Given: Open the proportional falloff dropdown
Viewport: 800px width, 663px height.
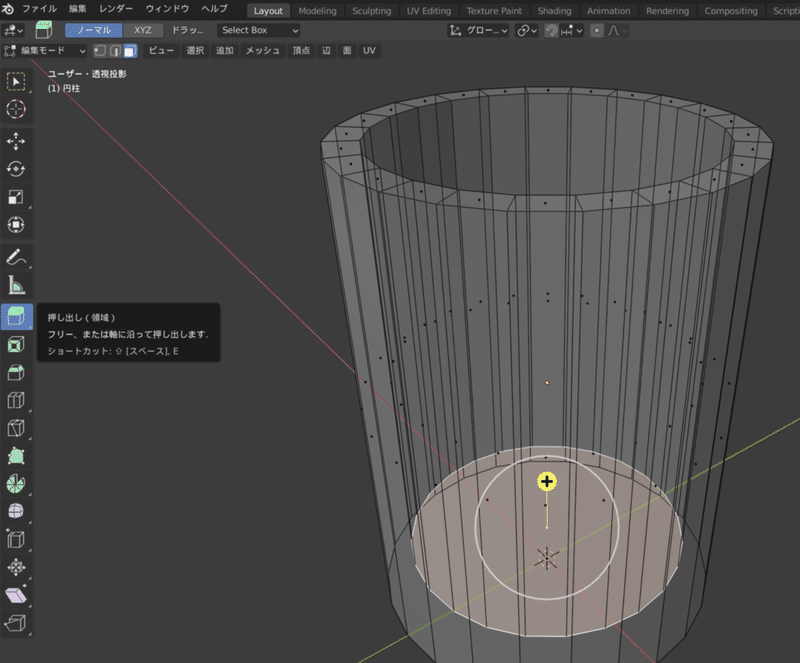Looking at the screenshot, I should coord(617,31).
